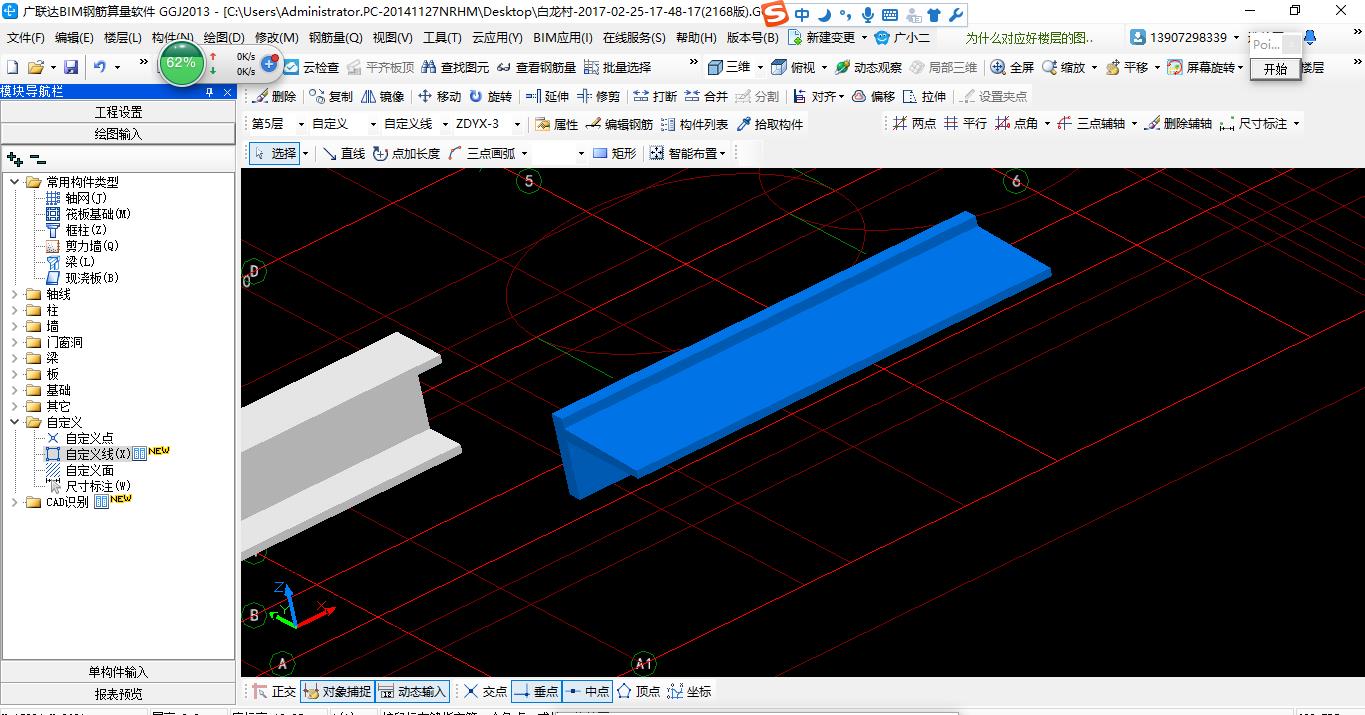Click 编辑钢筋 (edit rebar) tool
The width and height of the screenshot is (1365, 715).
click(x=620, y=125)
